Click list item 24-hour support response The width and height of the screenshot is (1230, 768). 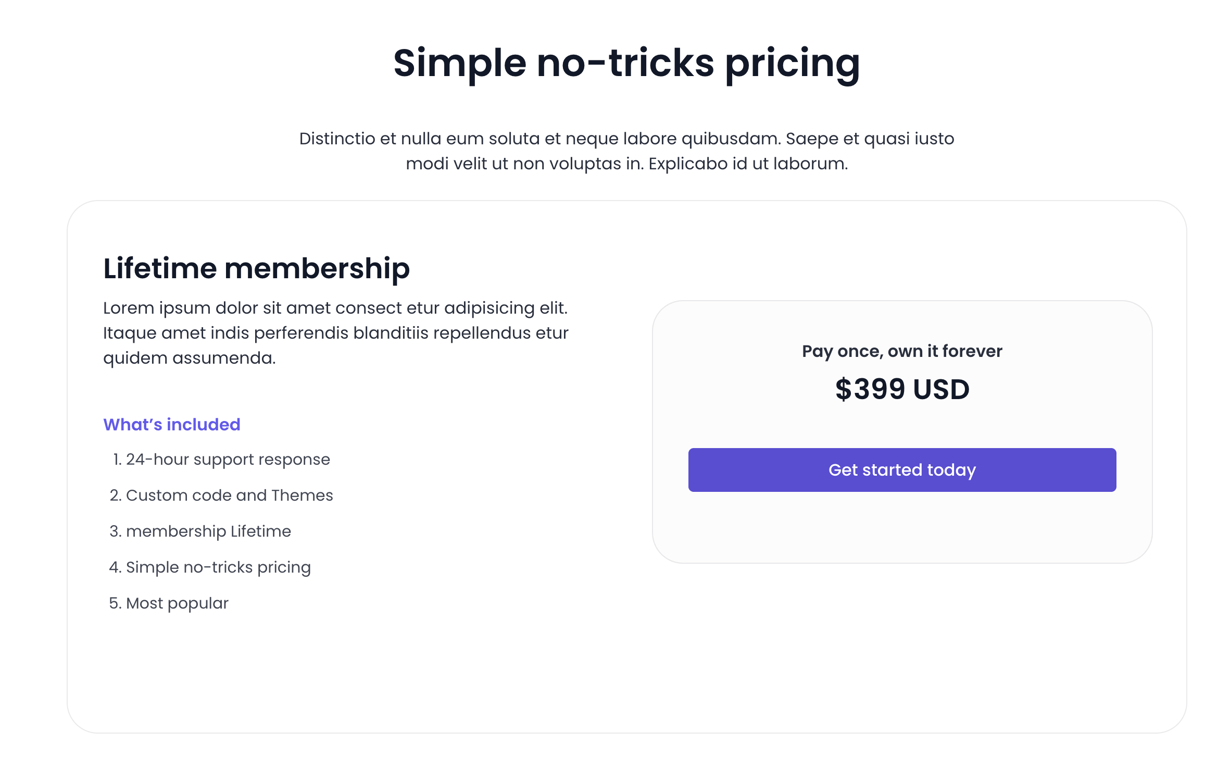[227, 459]
